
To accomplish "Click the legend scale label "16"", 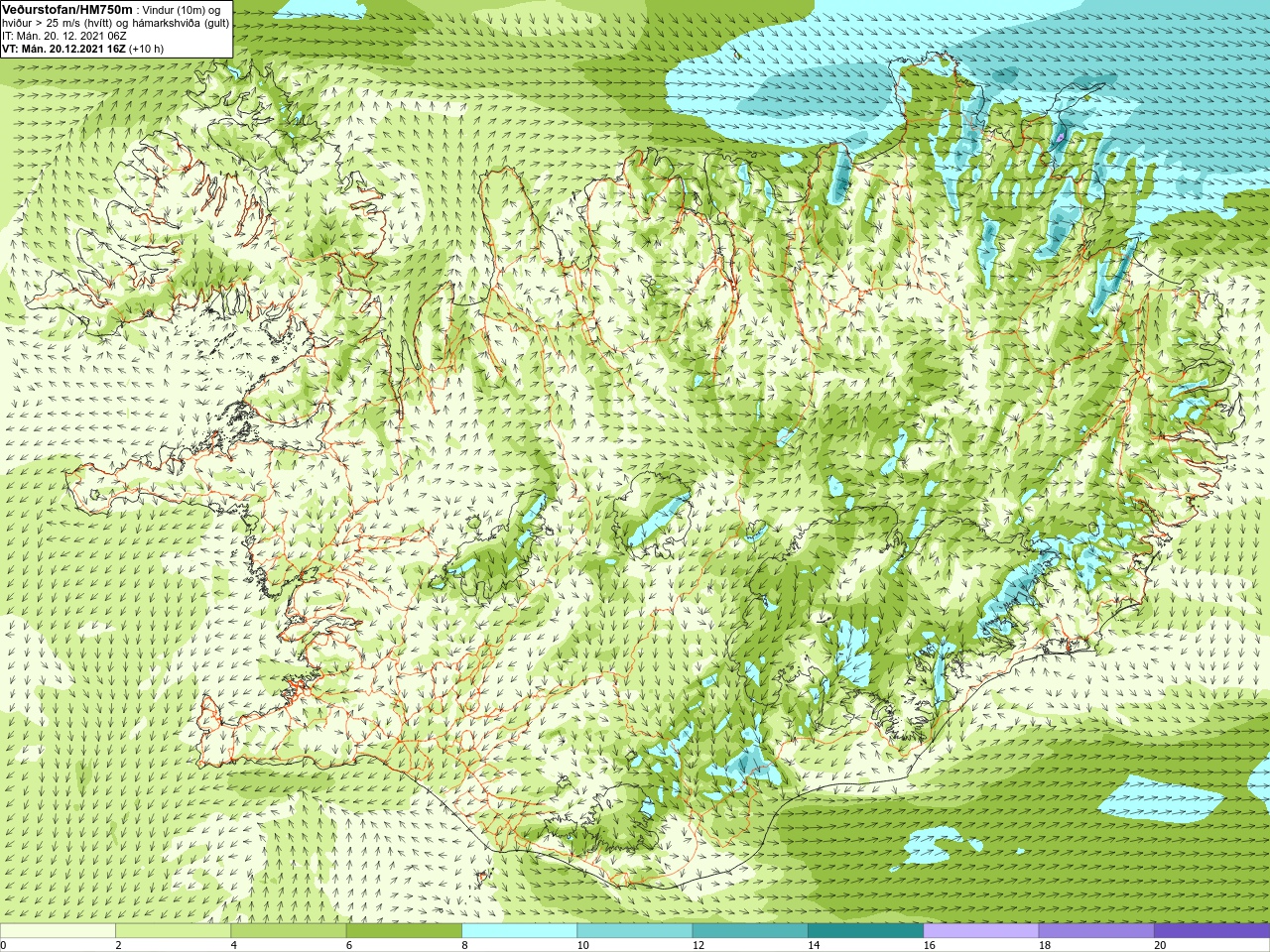I will [x=930, y=945].
